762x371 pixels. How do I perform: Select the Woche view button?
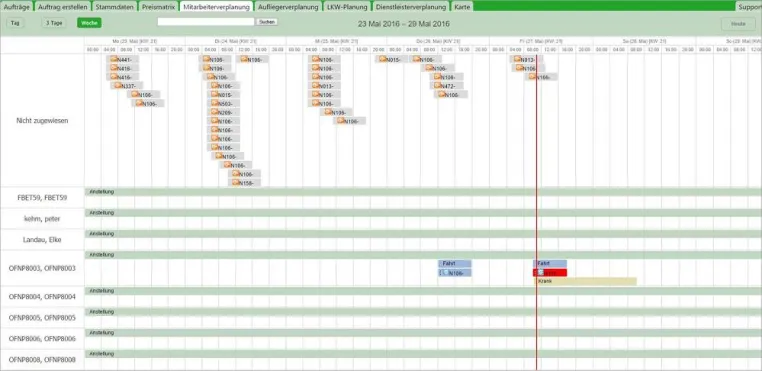pyautogui.click(x=89, y=23)
